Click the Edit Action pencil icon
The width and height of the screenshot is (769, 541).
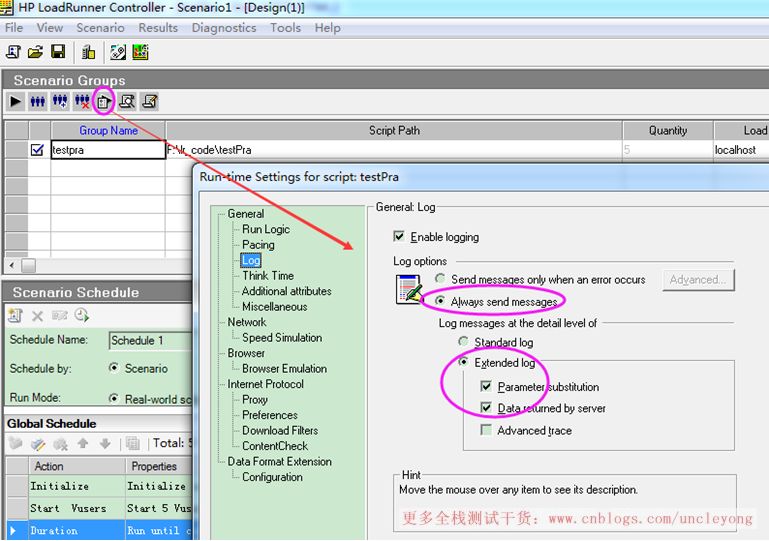[38, 444]
